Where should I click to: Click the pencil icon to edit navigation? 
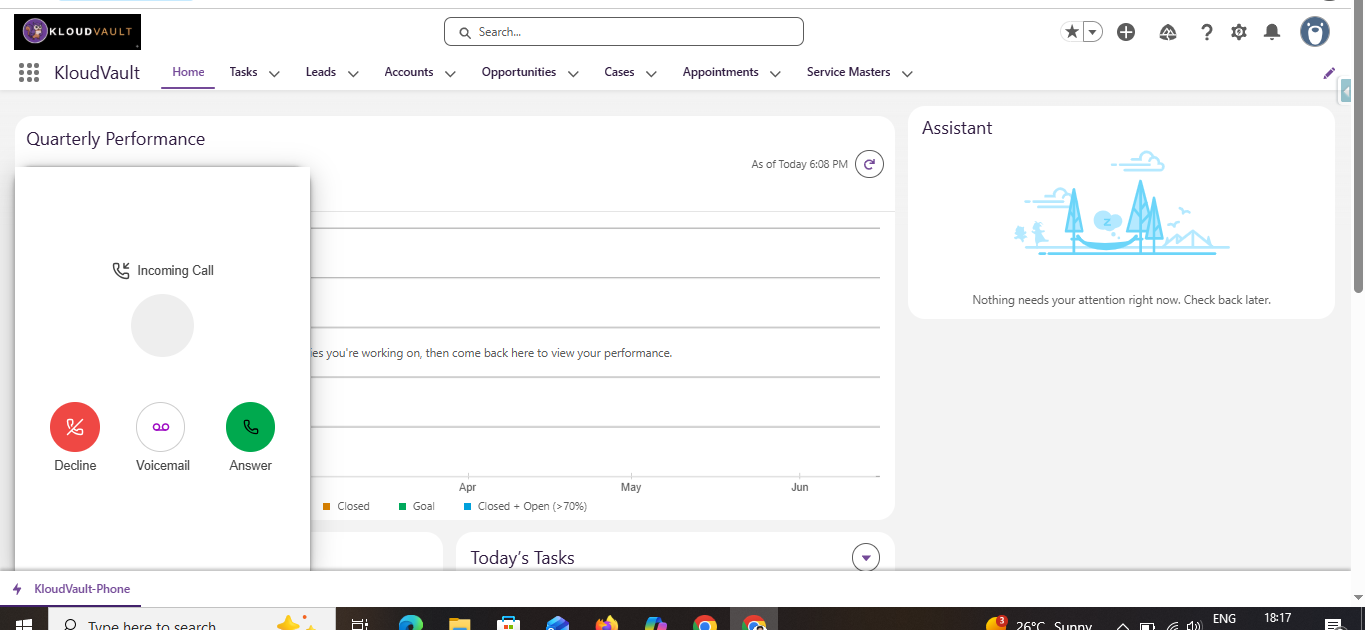point(1329,73)
